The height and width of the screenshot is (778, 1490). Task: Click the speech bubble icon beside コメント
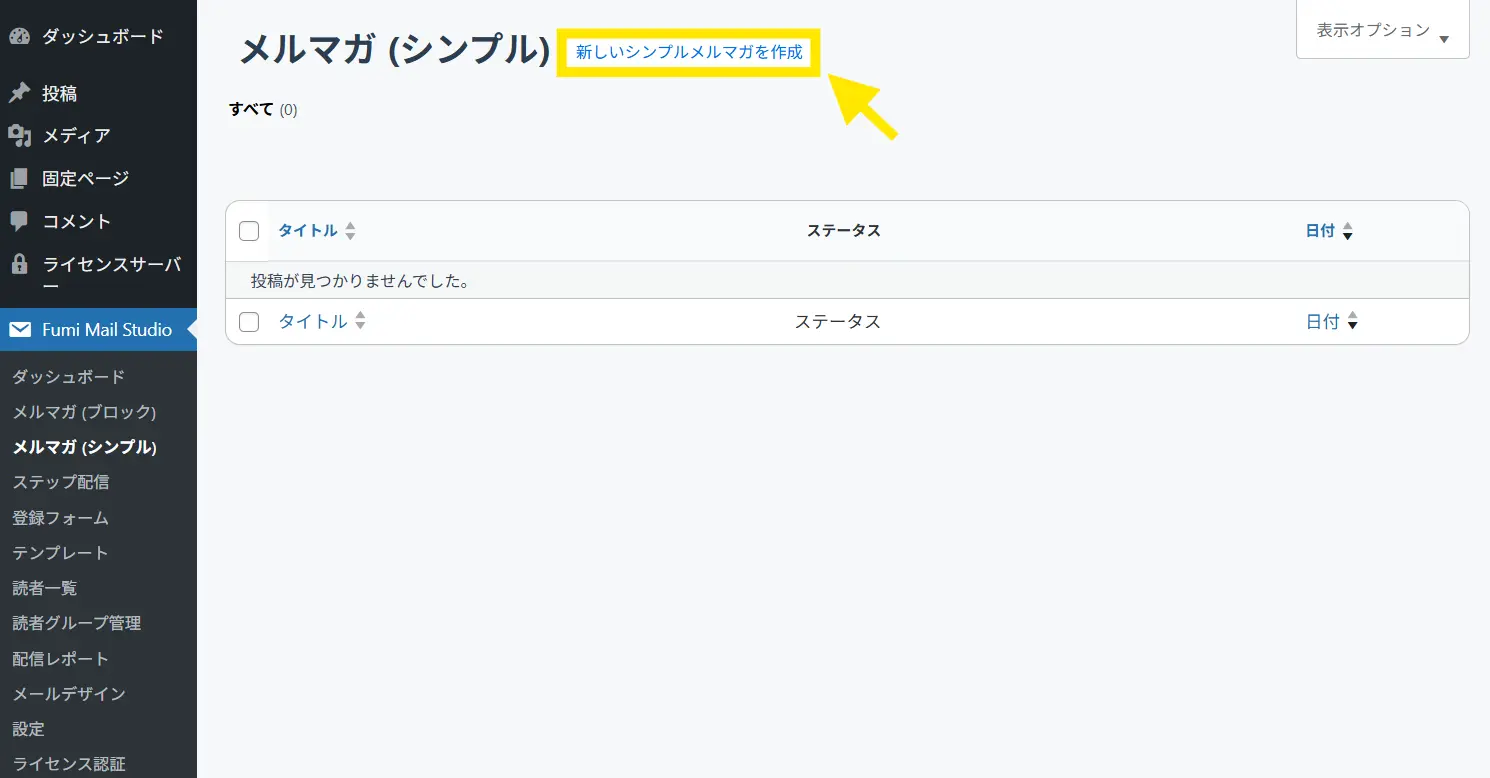[x=20, y=221]
